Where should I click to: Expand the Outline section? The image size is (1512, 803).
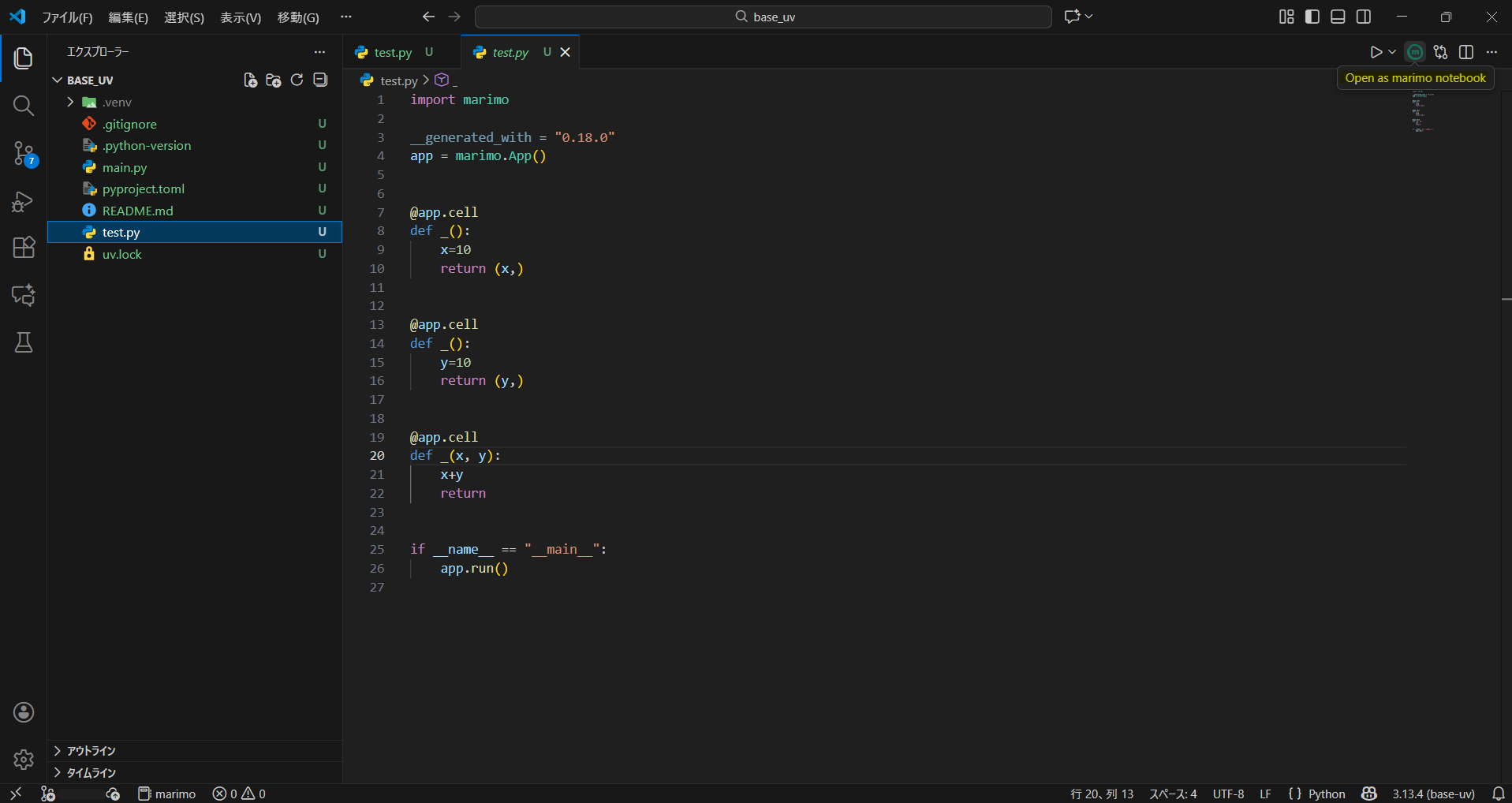click(88, 750)
